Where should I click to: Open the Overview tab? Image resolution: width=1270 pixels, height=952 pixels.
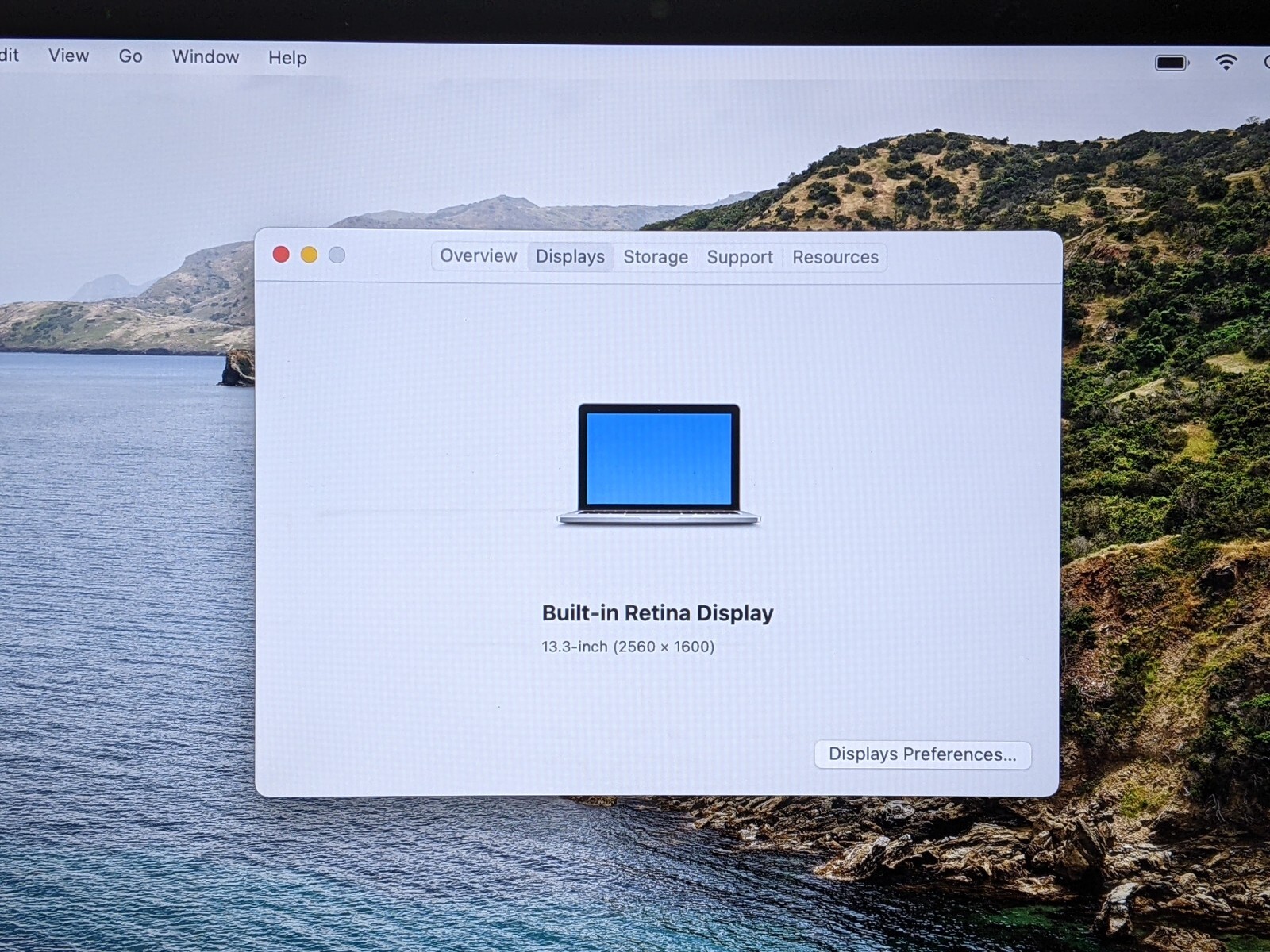pos(479,256)
